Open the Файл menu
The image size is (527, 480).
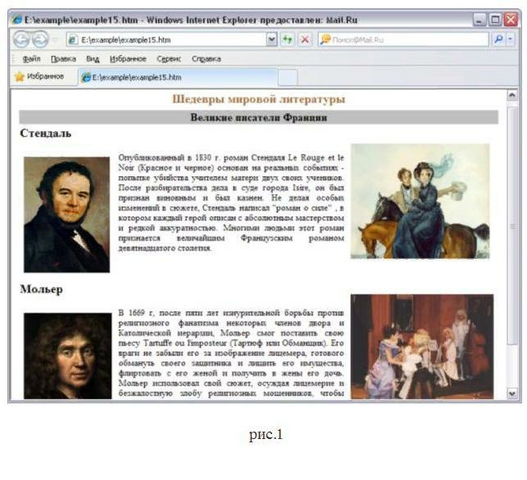pyautogui.click(x=31, y=59)
